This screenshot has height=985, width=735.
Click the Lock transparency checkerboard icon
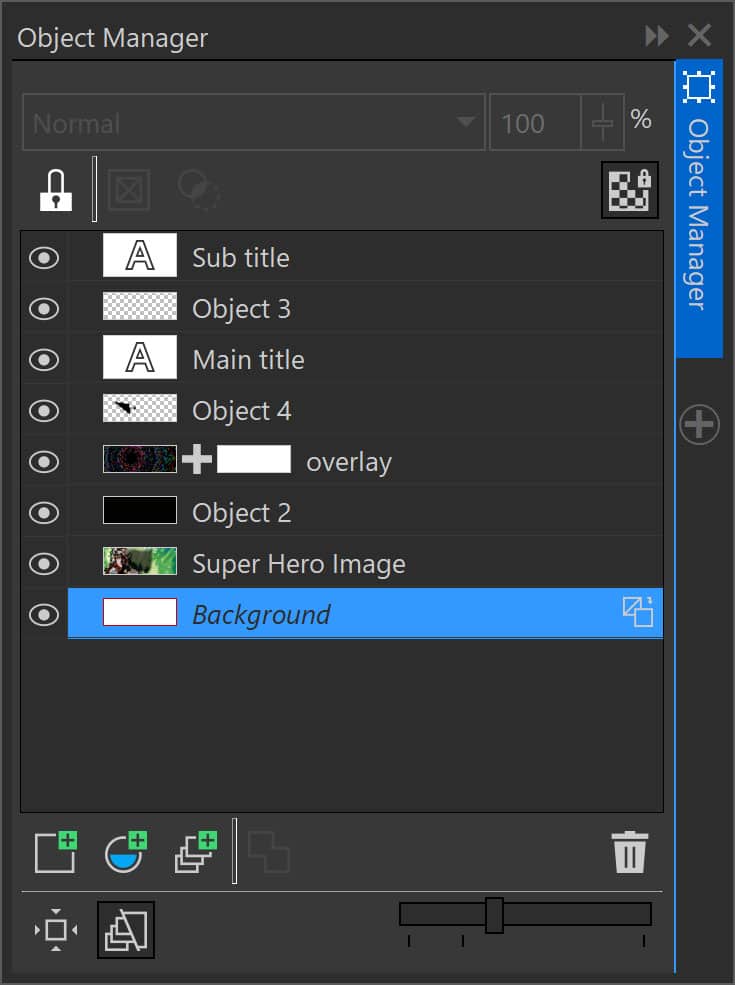[x=629, y=190]
